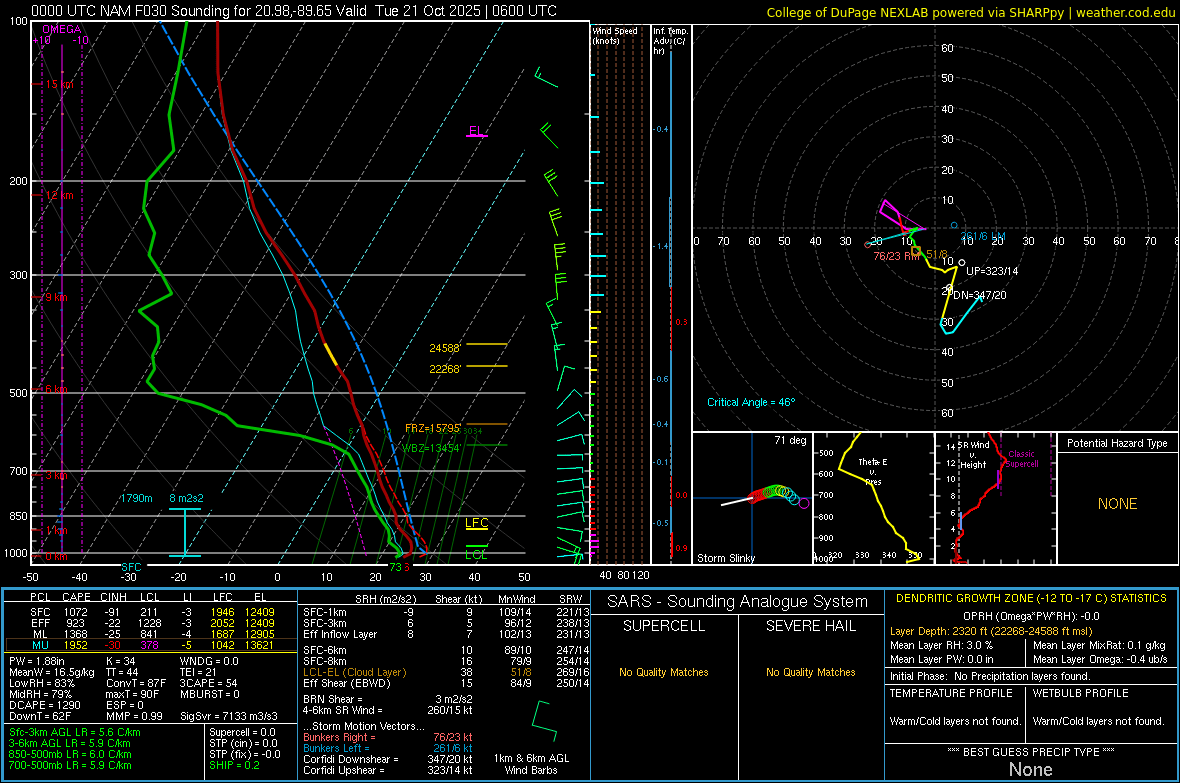Screen dimensions: 1180x783
Task: Click the Storm Slinky panel label
Action: point(726,558)
